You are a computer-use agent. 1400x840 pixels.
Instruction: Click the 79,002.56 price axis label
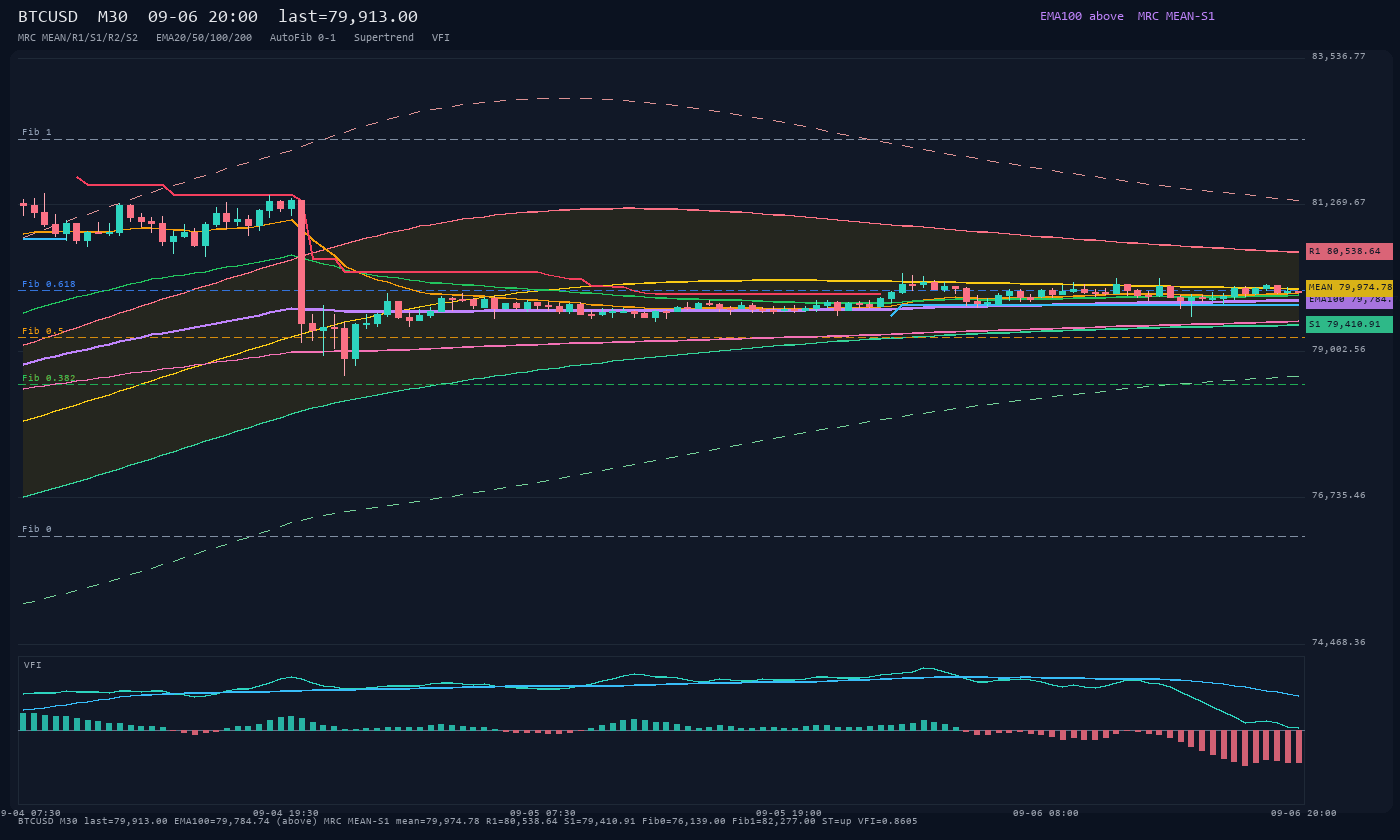(1339, 349)
